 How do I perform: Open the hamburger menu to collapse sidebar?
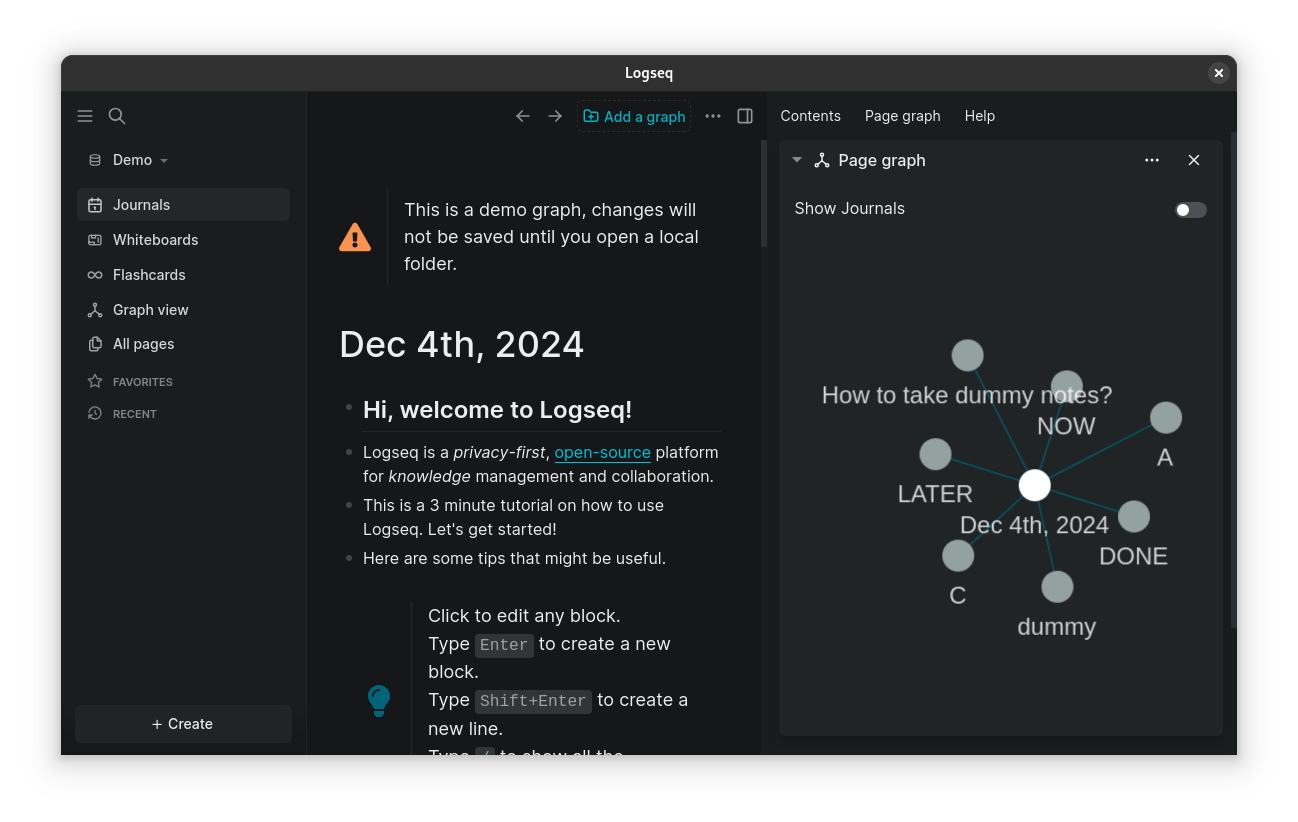[85, 116]
